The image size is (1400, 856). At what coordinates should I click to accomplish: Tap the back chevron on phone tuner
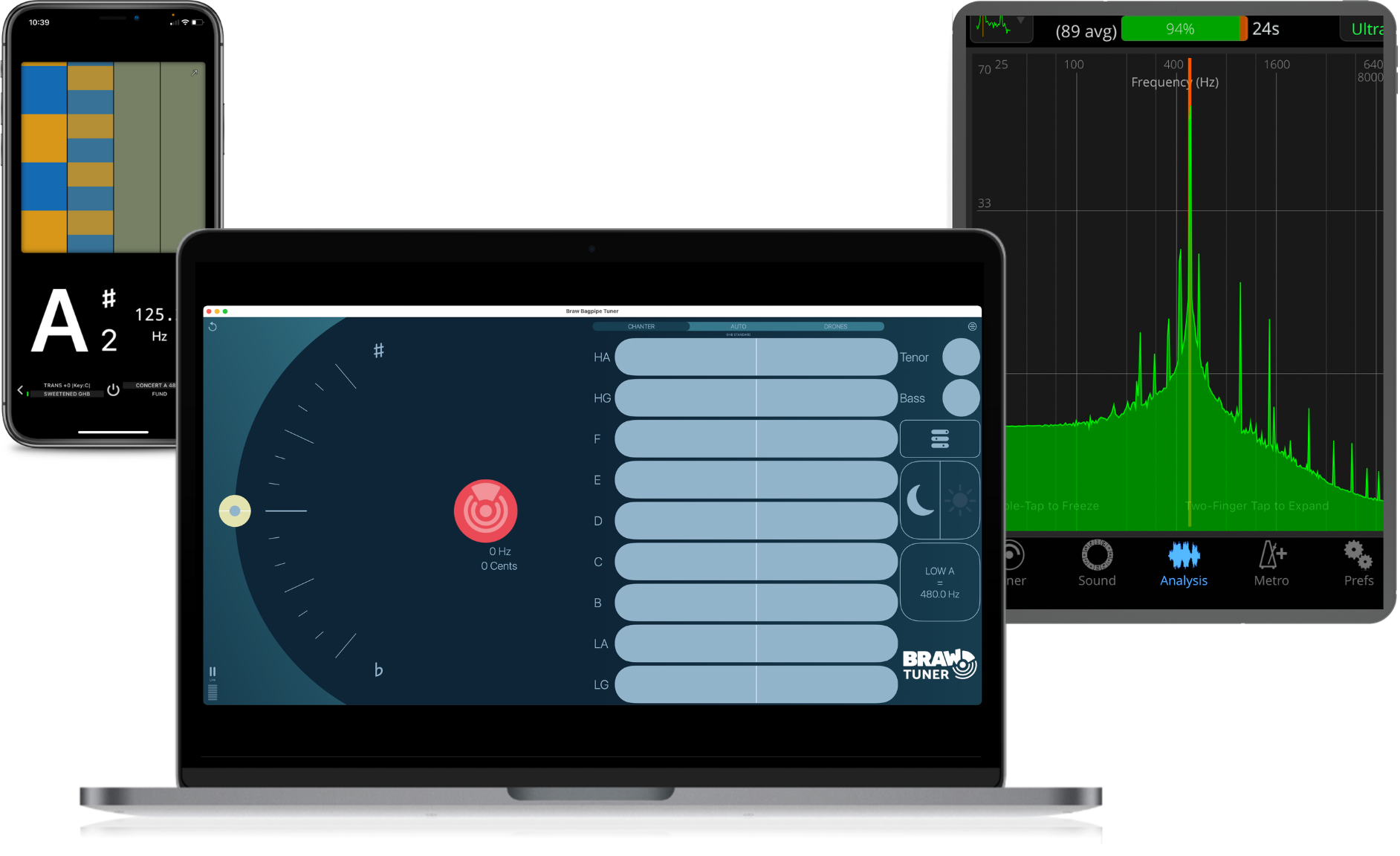pos(20,390)
